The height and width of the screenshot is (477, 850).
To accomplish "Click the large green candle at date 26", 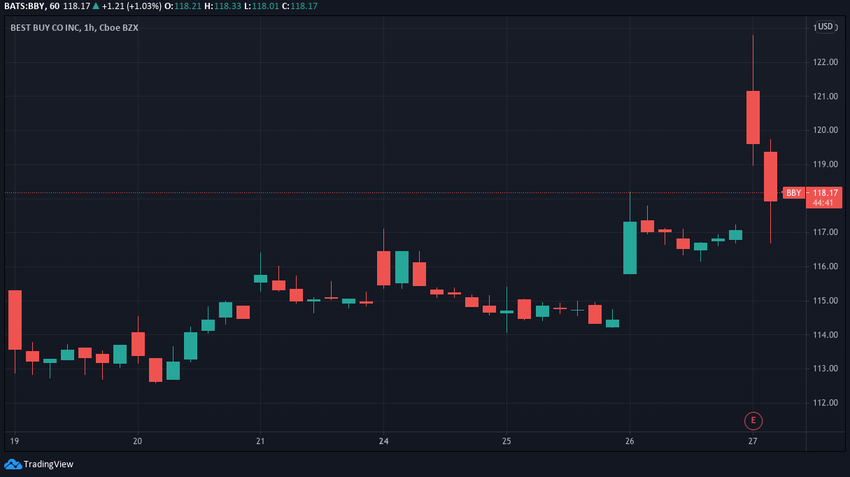I will point(630,247).
